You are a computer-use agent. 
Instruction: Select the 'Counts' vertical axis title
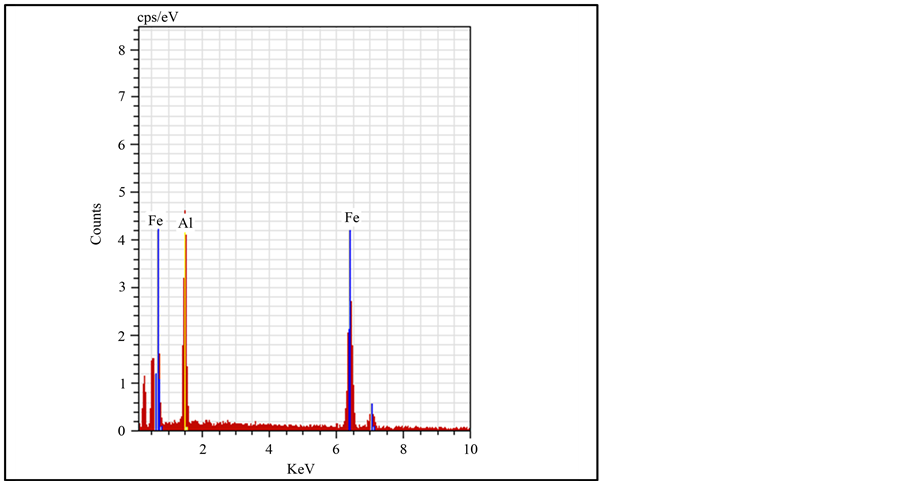click(95, 224)
